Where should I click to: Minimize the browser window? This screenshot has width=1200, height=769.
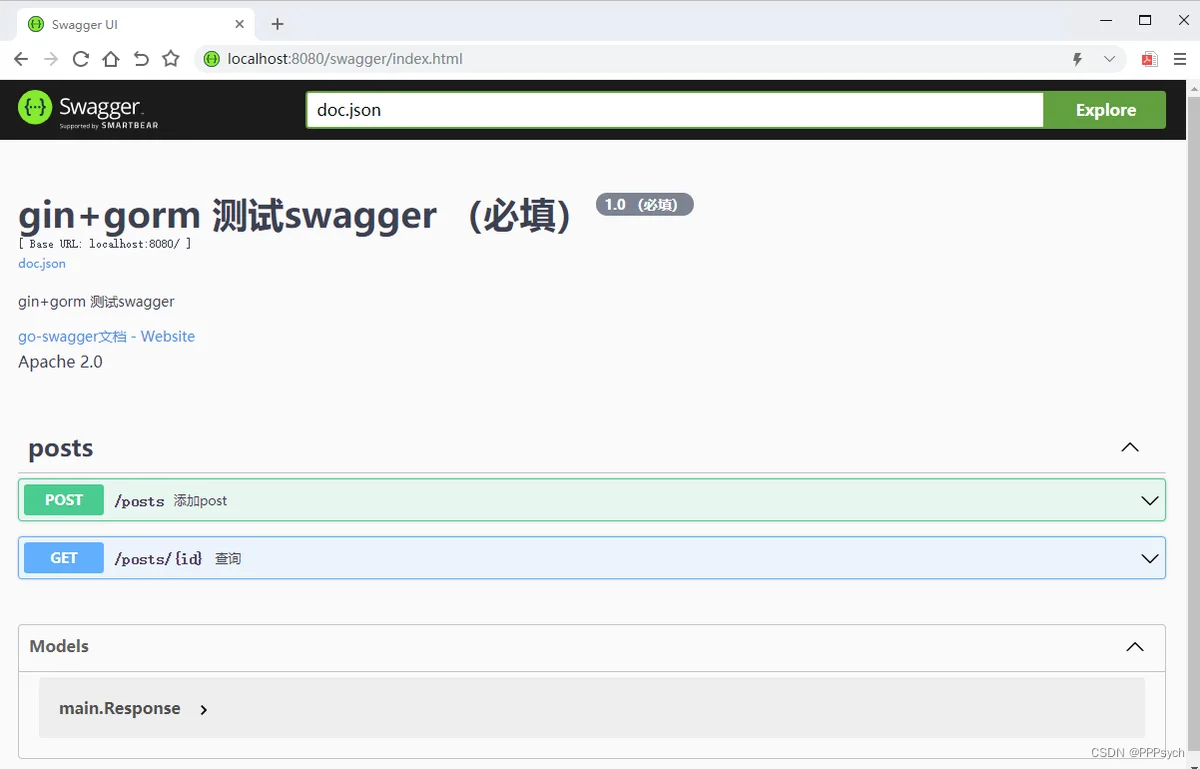click(x=1107, y=20)
